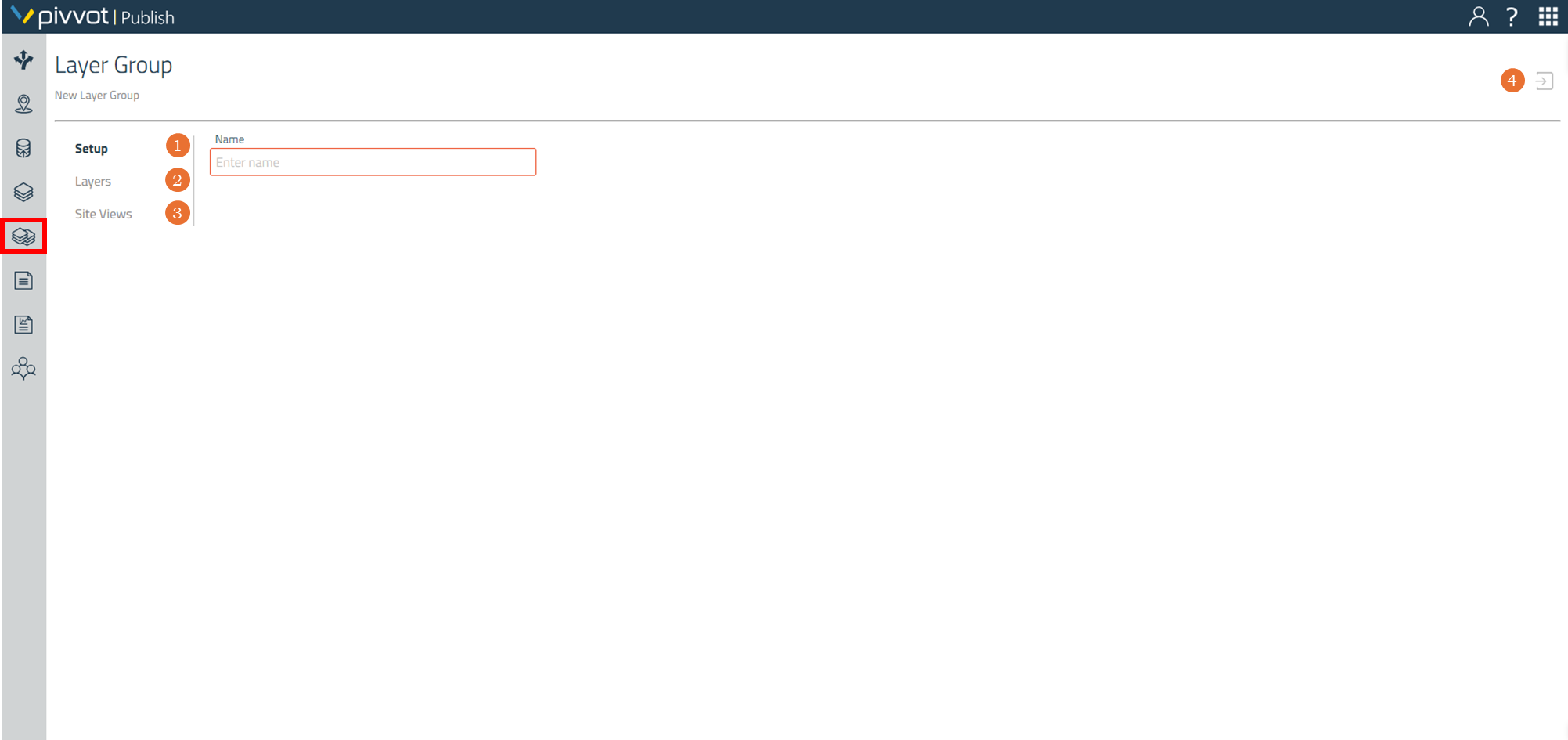The width and height of the screenshot is (1568, 740).
Task: Click the orange number 3 marker
Action: pos(177,213)
